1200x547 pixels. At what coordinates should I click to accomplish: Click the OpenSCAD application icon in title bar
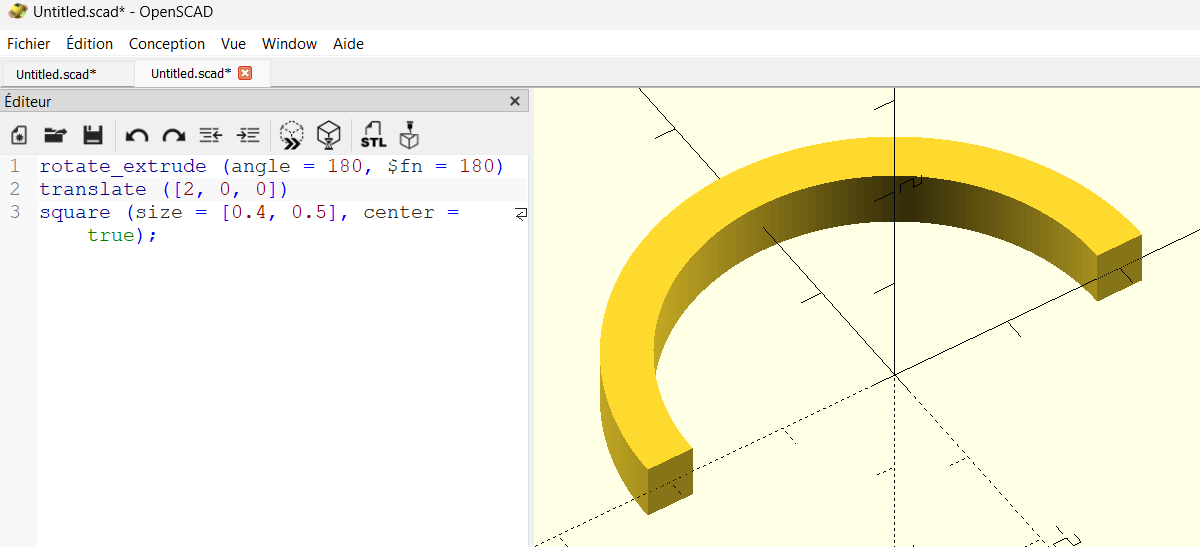17,12
